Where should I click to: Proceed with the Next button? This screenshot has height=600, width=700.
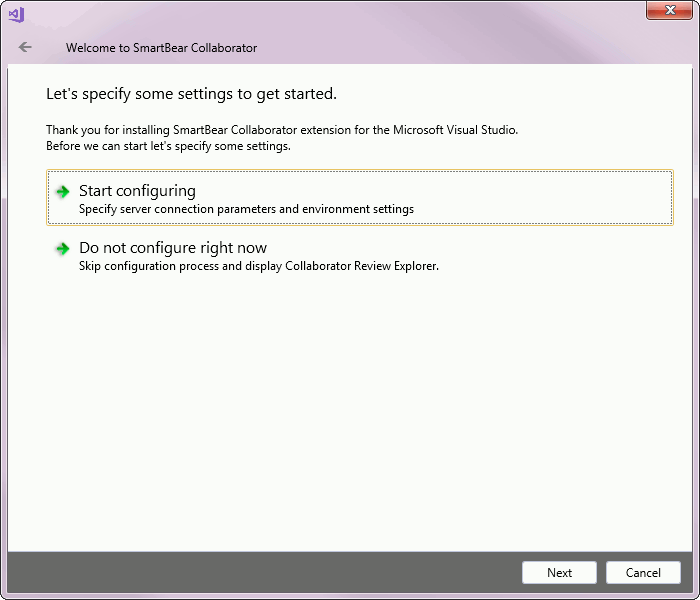(x=559, y=572)
